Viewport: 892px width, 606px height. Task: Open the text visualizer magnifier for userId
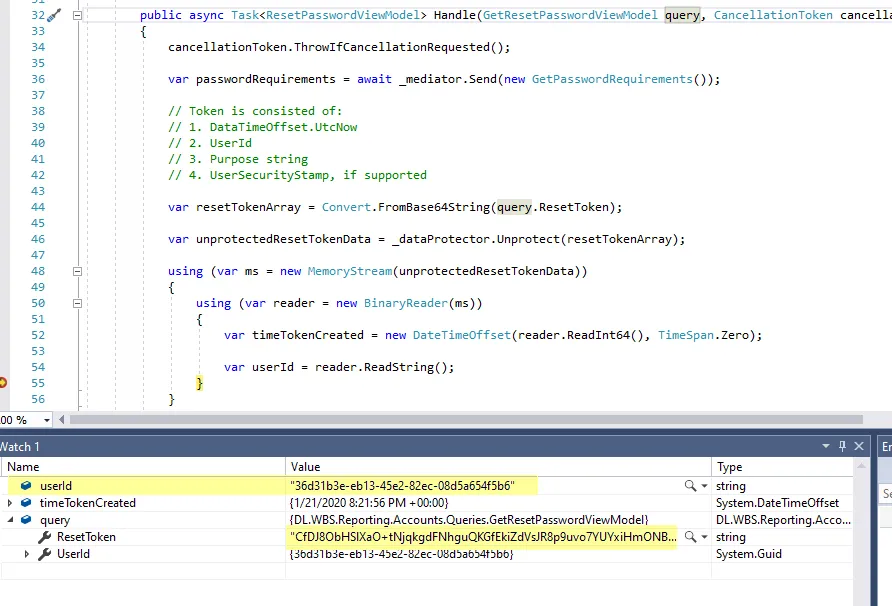pos(690,486)
